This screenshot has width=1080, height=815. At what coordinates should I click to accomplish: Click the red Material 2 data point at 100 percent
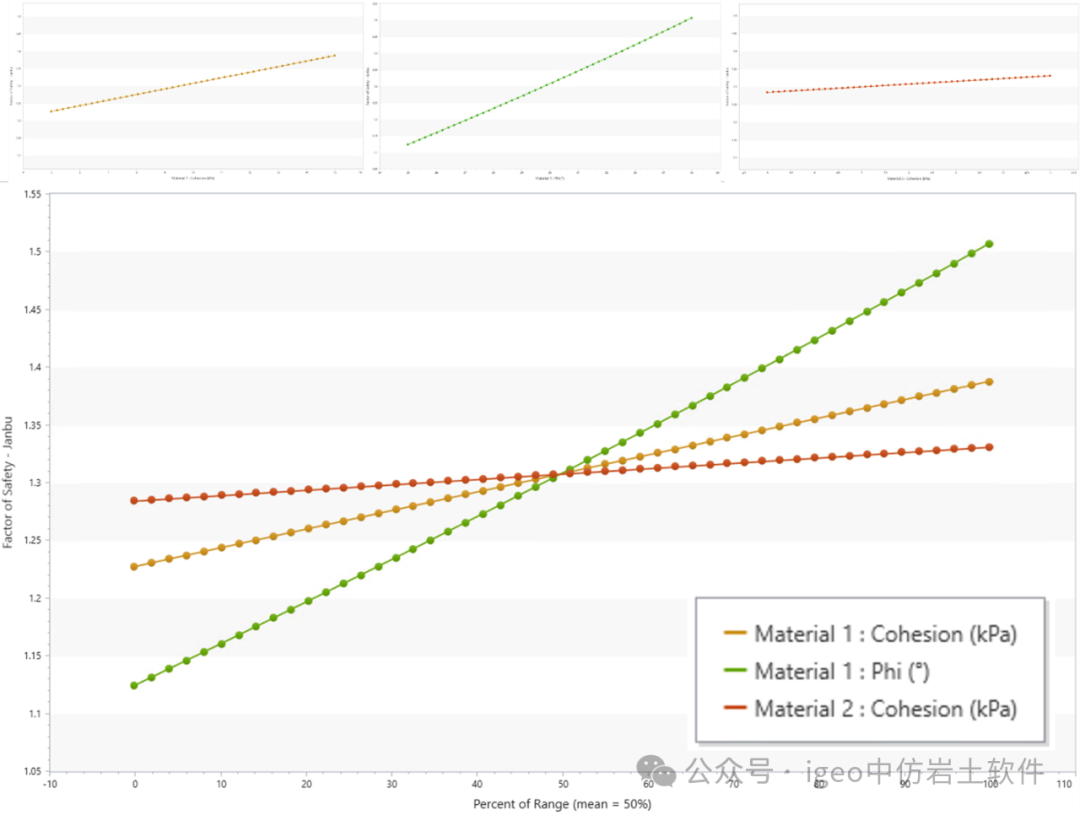(x=989, y=447)
